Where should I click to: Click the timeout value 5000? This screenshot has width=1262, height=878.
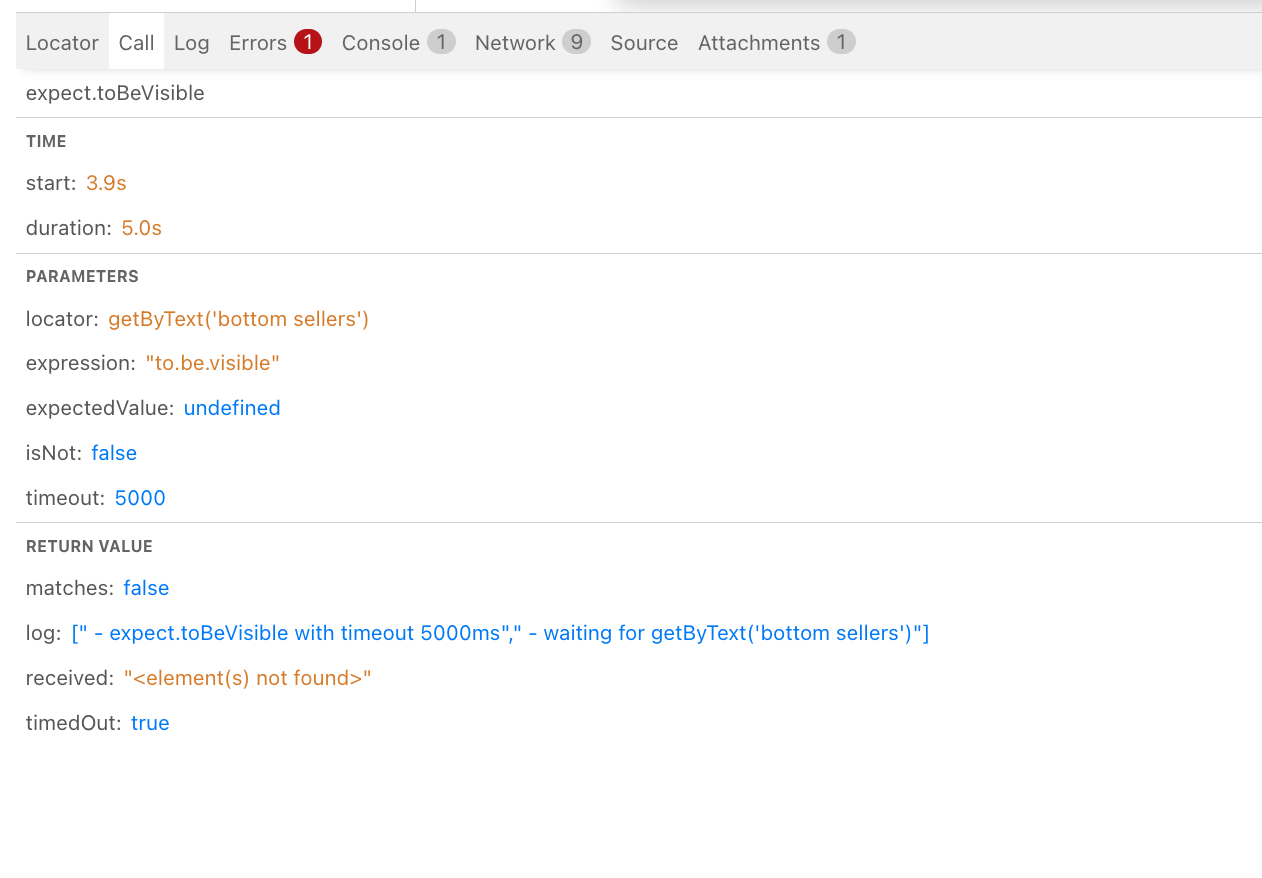[140, 498]
